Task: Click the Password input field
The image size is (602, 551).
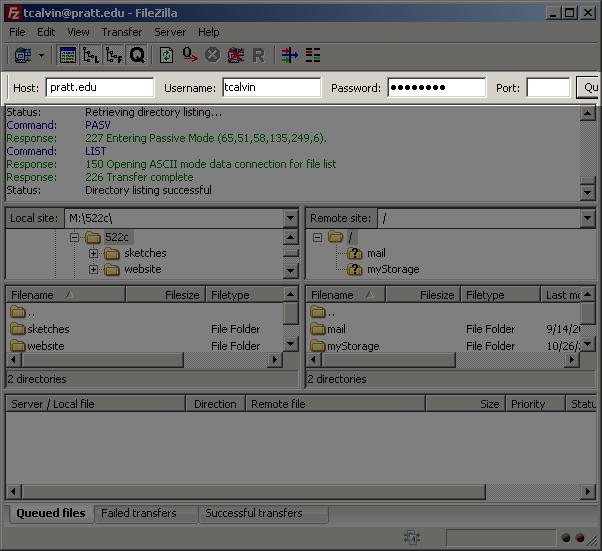Action: click(437, 88)
